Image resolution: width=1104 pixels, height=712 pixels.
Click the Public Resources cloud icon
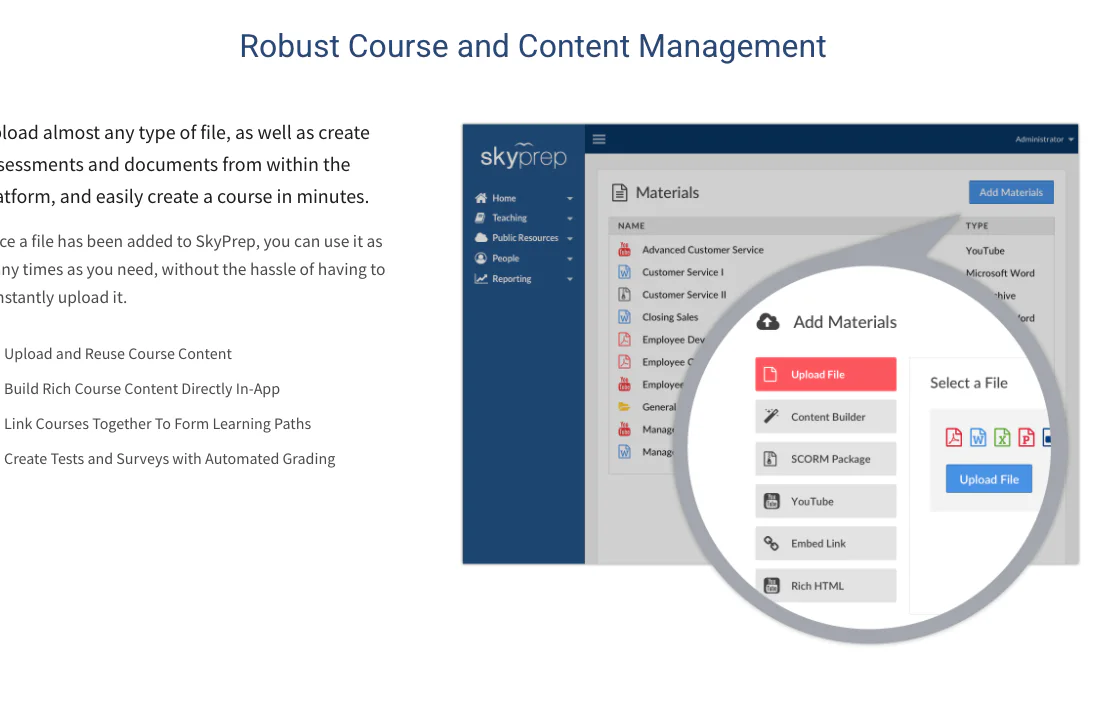coord(481,237)
